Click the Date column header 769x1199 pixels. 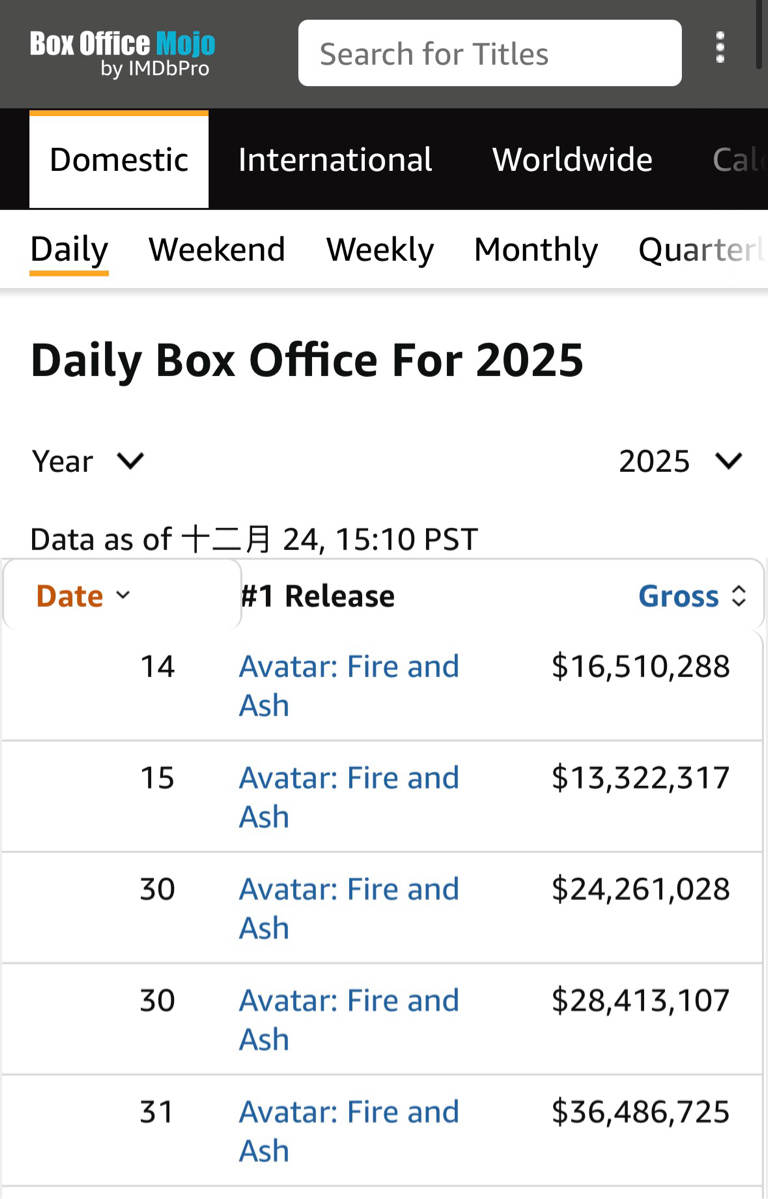pos(70,597)
